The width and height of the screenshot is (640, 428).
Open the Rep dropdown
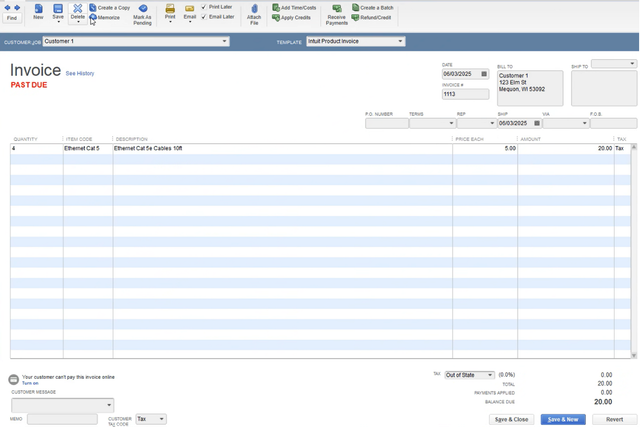[492, 123]
